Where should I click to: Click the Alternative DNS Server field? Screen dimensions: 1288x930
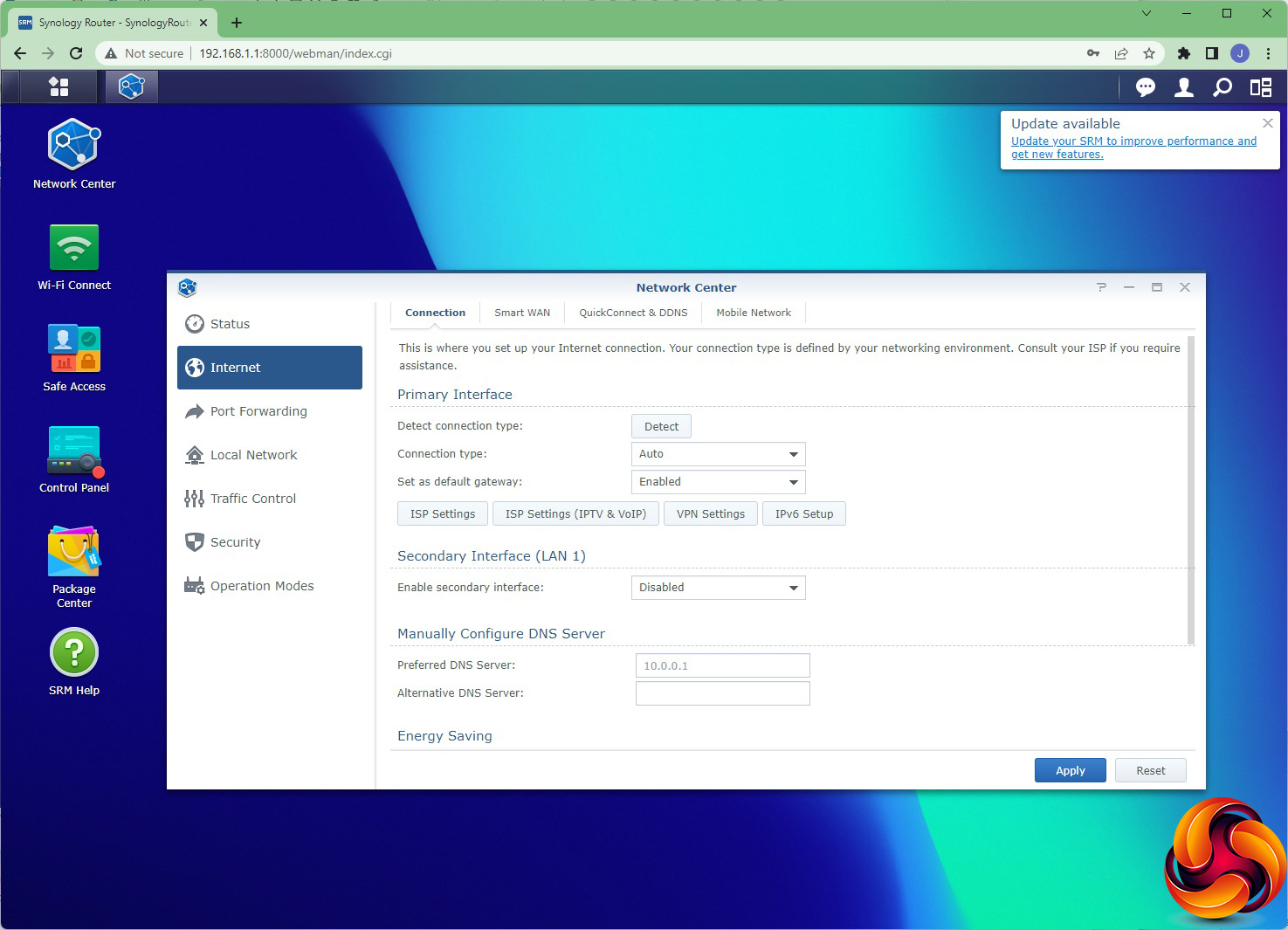[723, 693]
